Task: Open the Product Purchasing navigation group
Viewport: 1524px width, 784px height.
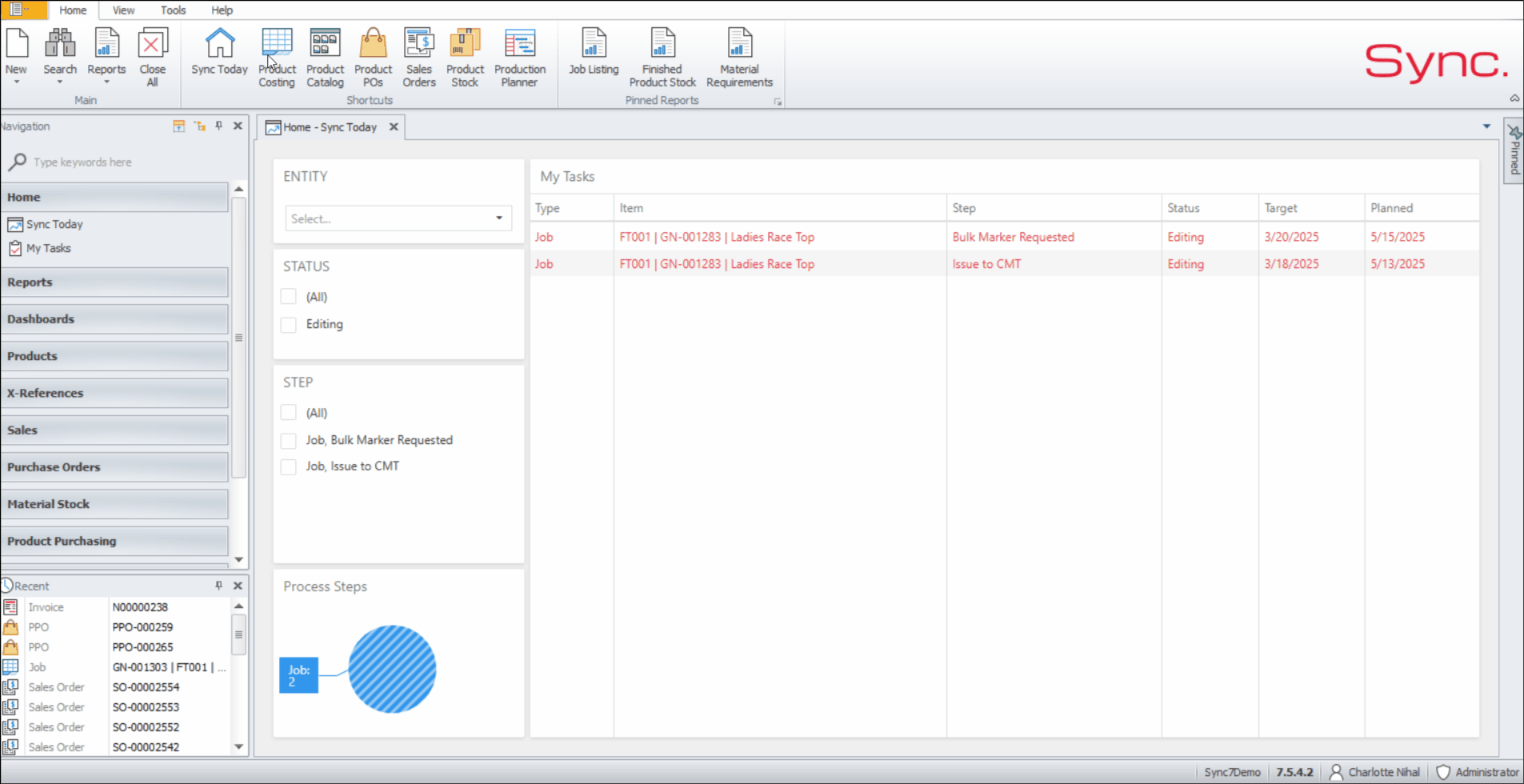Action: pos(114,542)
